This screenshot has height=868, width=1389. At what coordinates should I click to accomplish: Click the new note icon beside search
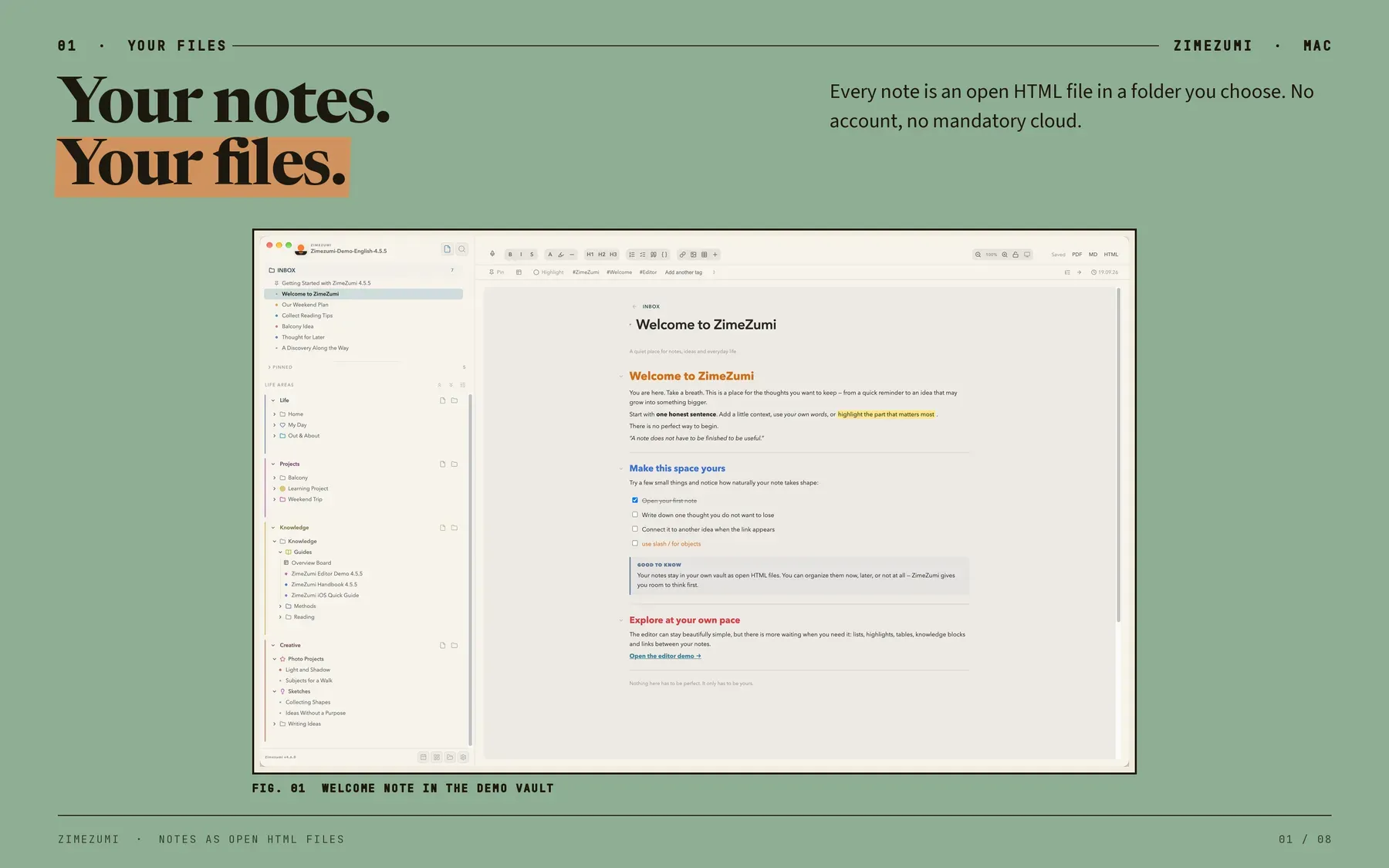(x=447, y=249)
